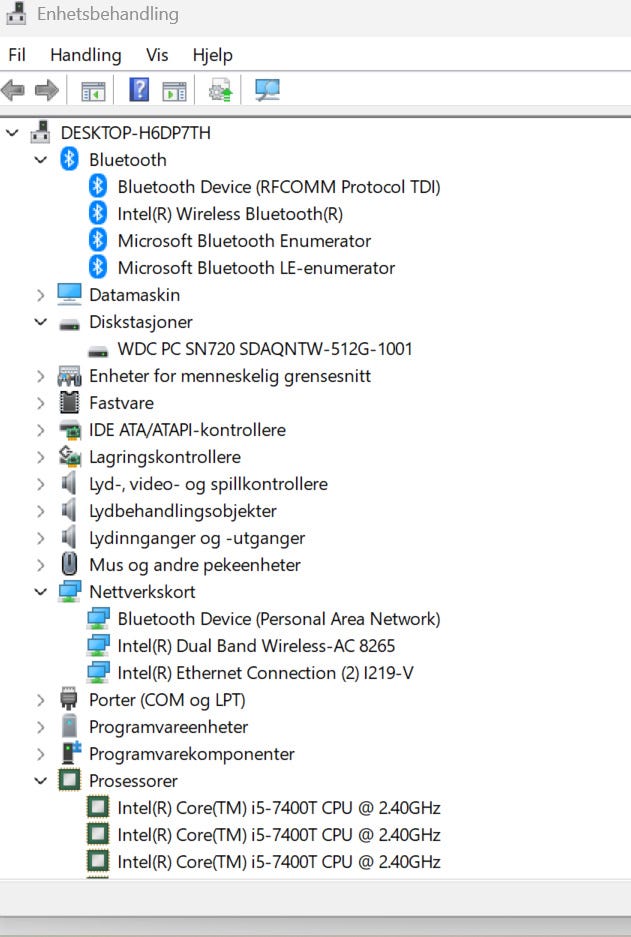Collapse the DESKTOP-H6DP7TH root node
Image resolution: width=631 pixels, height=937 pixels.
pos(12,132)
